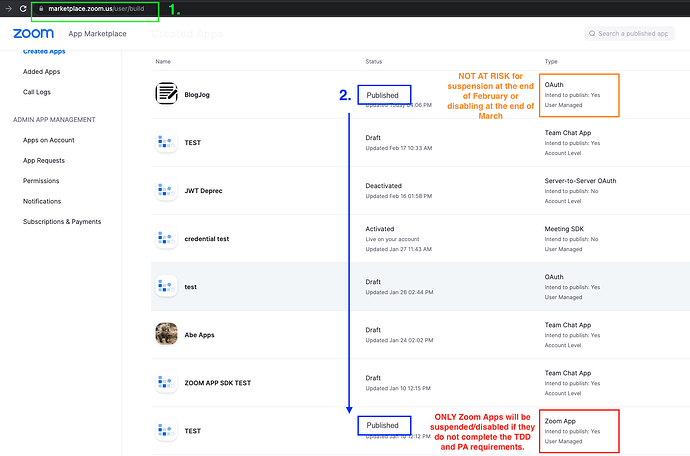The image size is (690, 456).
Task: Click the Abe Apps thumbnail image
Action: pos(166,334)
